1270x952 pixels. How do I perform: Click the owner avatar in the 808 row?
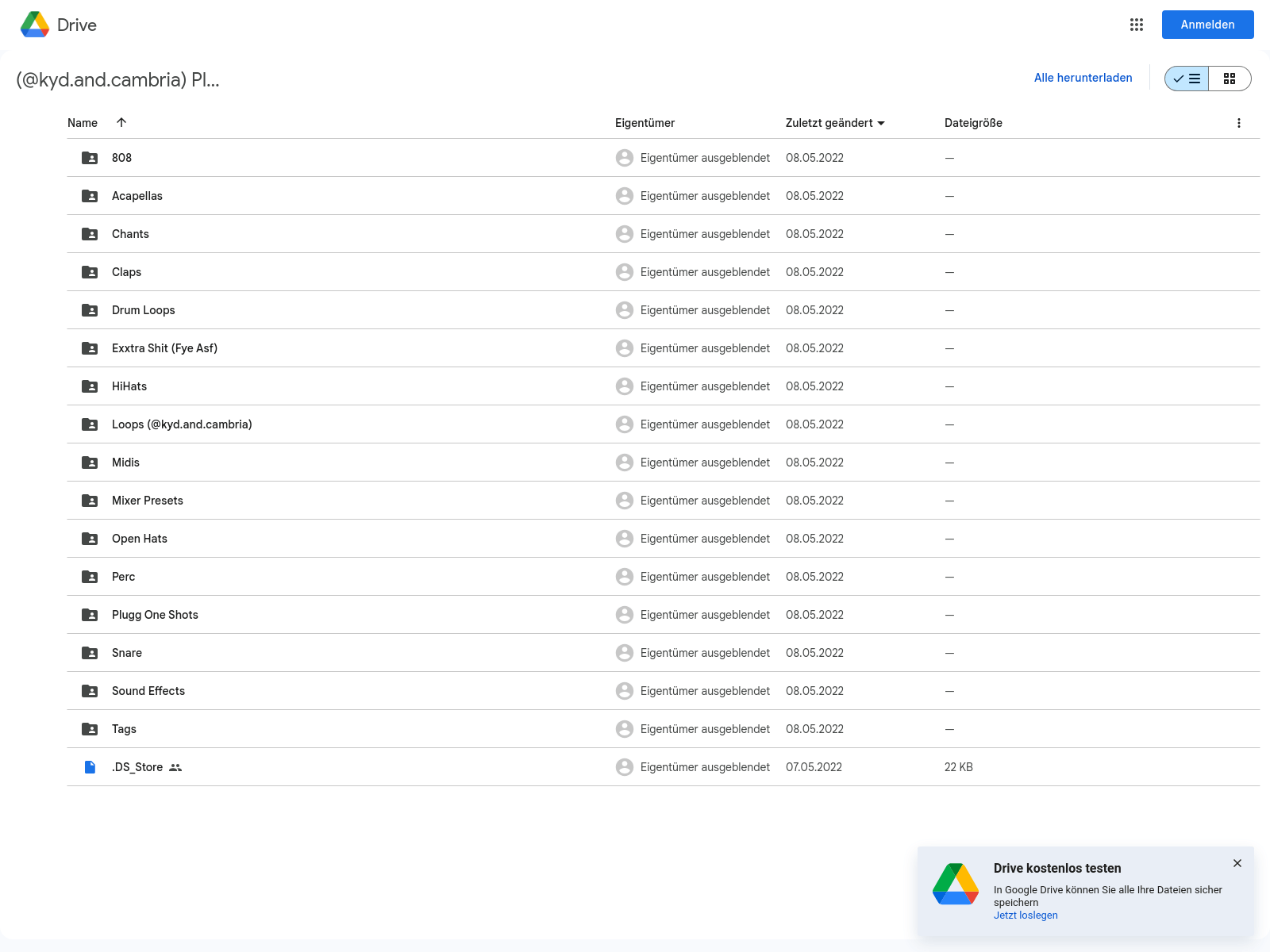(x=625, y=158)
